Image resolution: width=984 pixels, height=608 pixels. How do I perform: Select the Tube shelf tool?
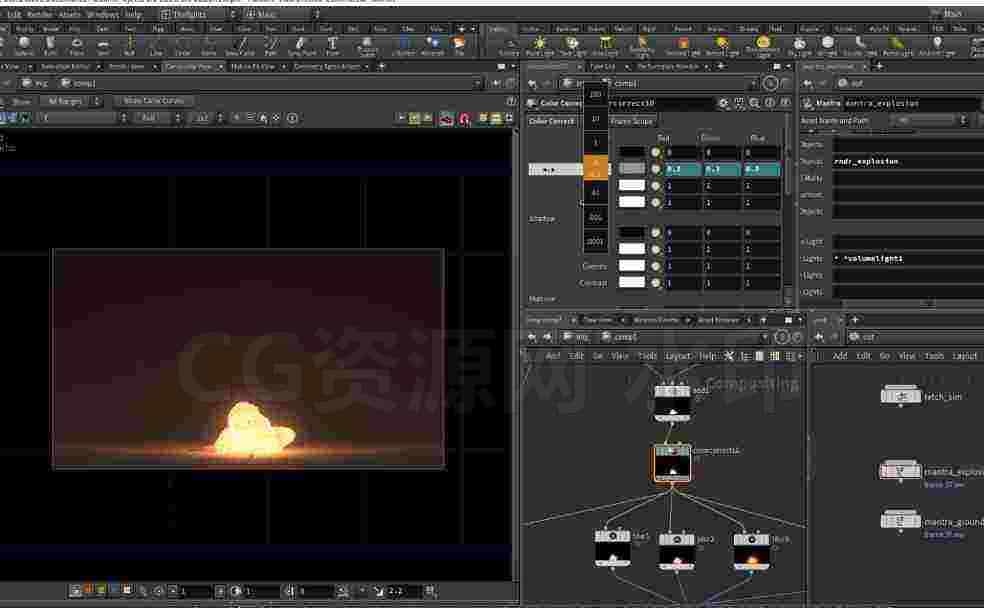(x=50, y=45)
